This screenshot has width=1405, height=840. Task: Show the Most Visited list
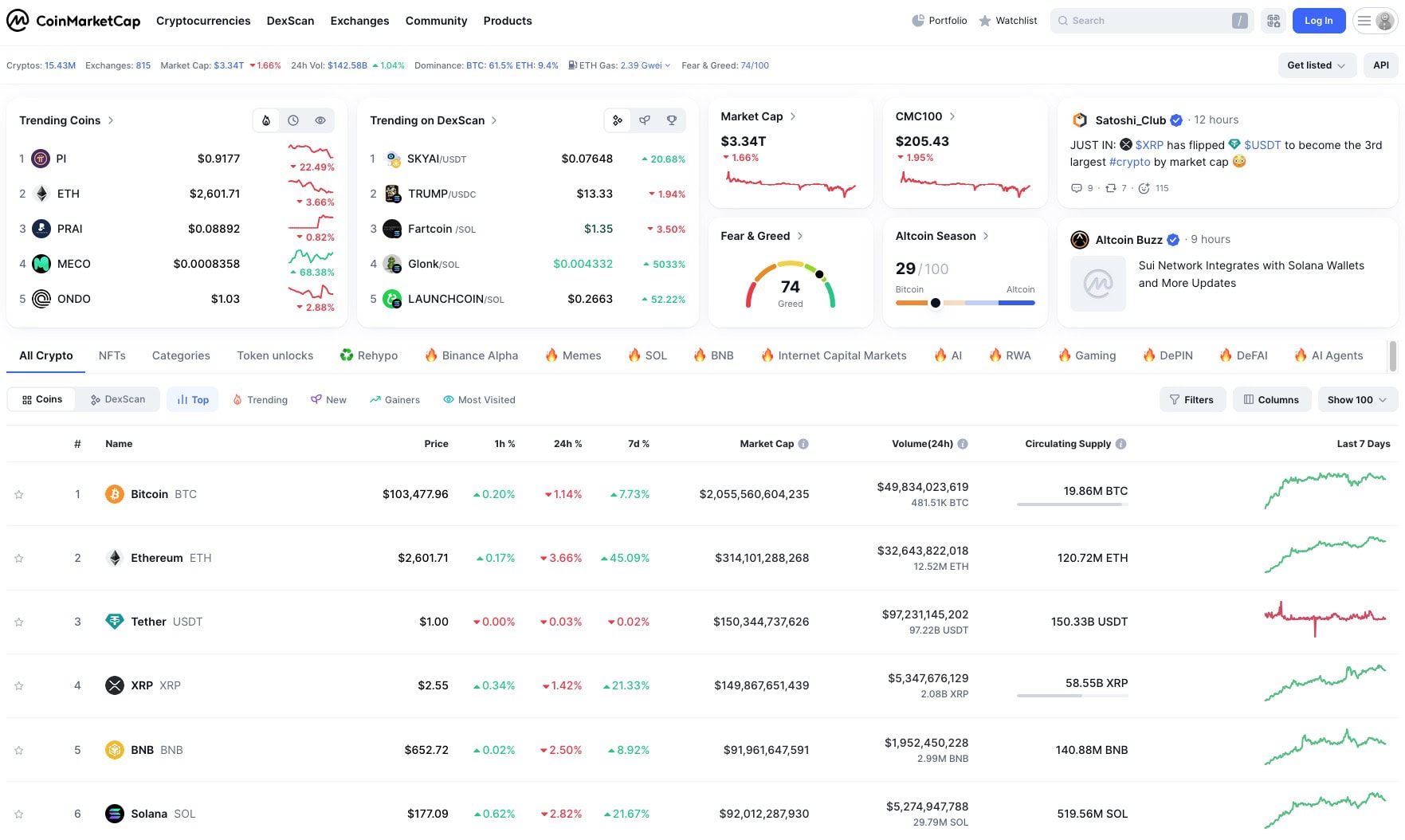(x=479, y=400)
